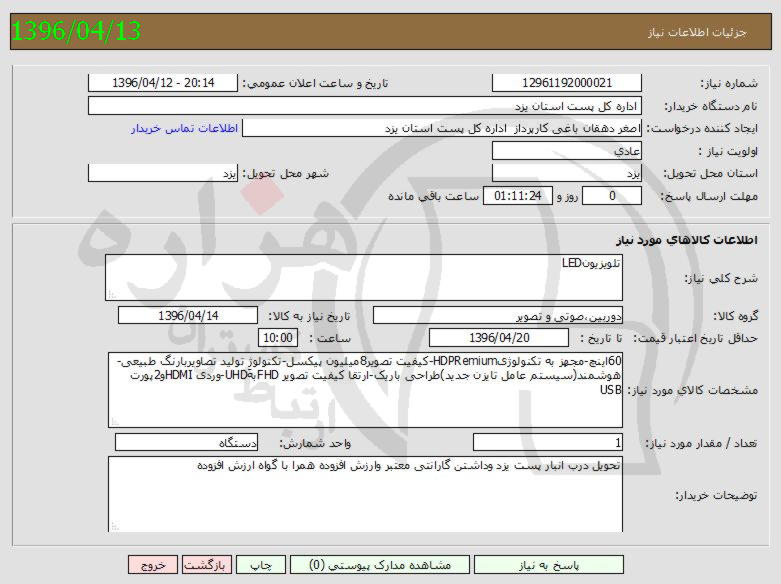Click the text 'ساعت باقی مانده'
This screenshot has width=781, height=584.
433,196
